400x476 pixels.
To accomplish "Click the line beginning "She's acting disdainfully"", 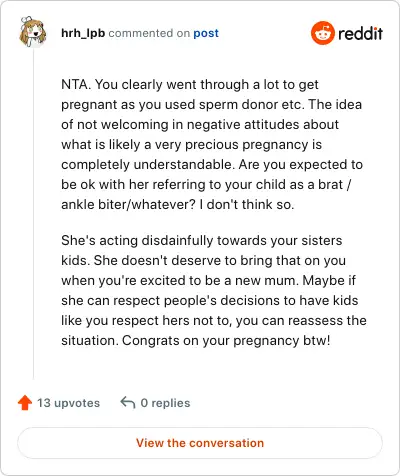I will pos(202,240).
